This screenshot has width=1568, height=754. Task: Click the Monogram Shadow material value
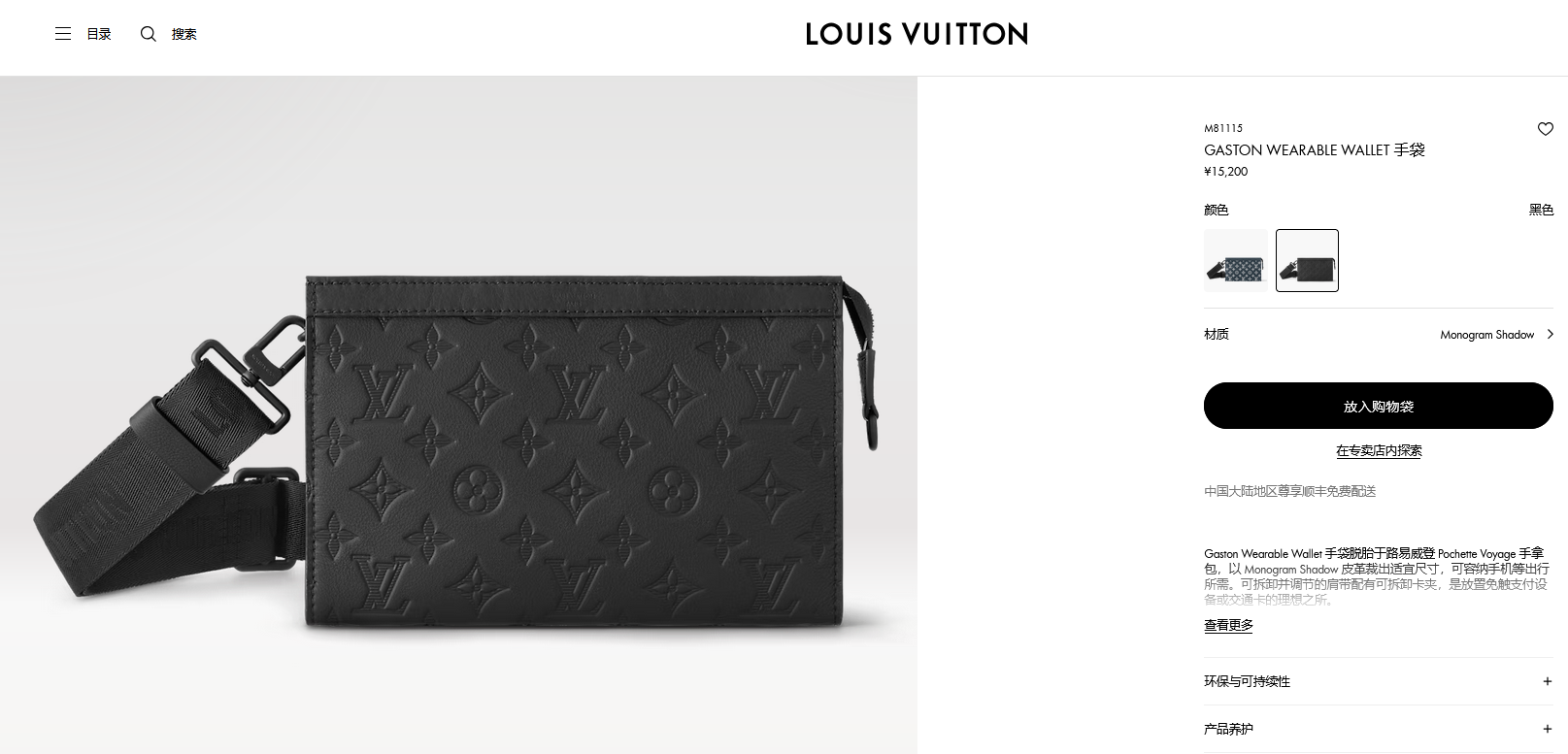point(1486,335)
